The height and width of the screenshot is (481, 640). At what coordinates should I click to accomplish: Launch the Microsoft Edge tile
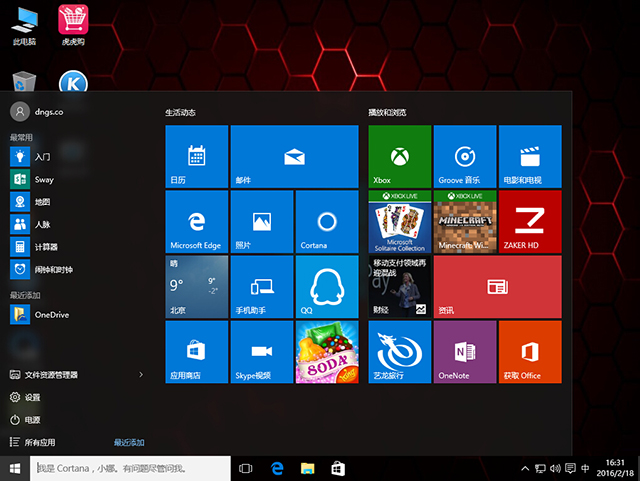coord(197,221)
